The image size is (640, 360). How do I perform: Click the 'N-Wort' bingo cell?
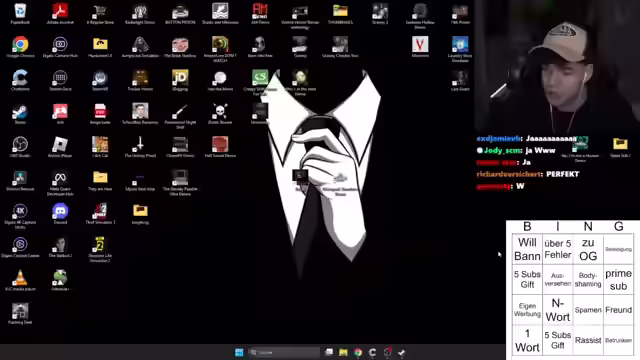pos(558,310)
